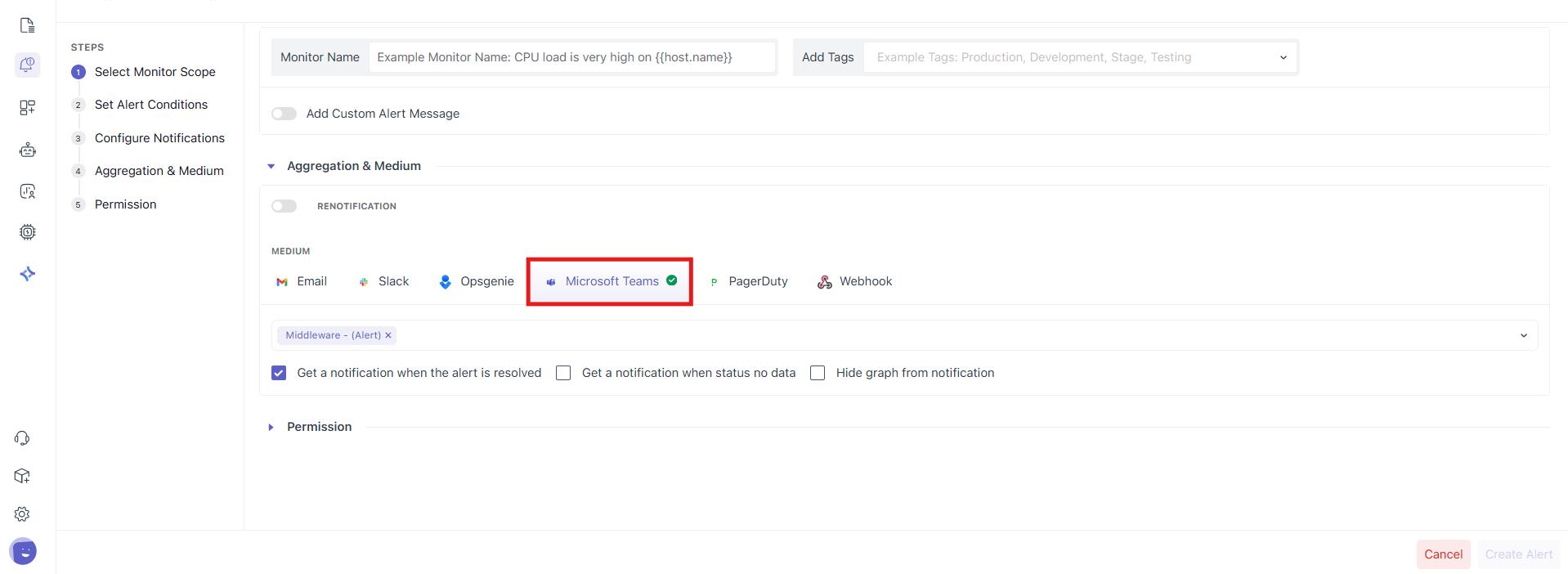1568x574 pixels.
Task: Uncheck notification when alert is resolved
Action: point(279,373)
